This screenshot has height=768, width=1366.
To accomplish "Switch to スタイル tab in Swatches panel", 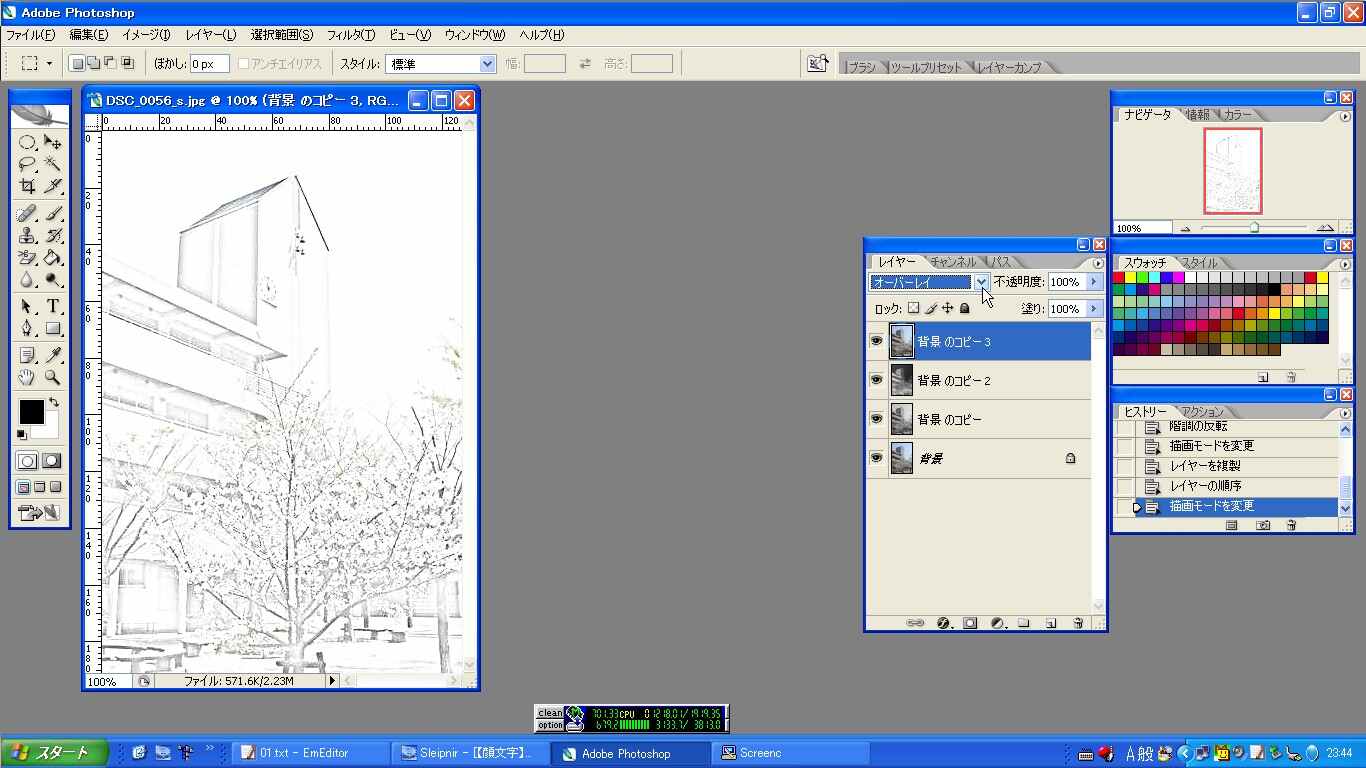I will [1199, 263].
